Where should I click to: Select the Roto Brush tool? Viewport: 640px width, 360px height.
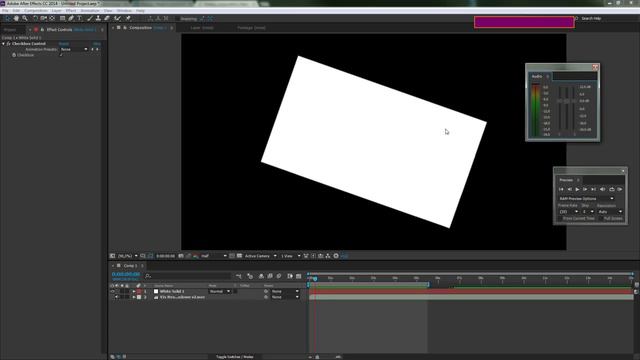pyautogui.click(x=118, y=18)
